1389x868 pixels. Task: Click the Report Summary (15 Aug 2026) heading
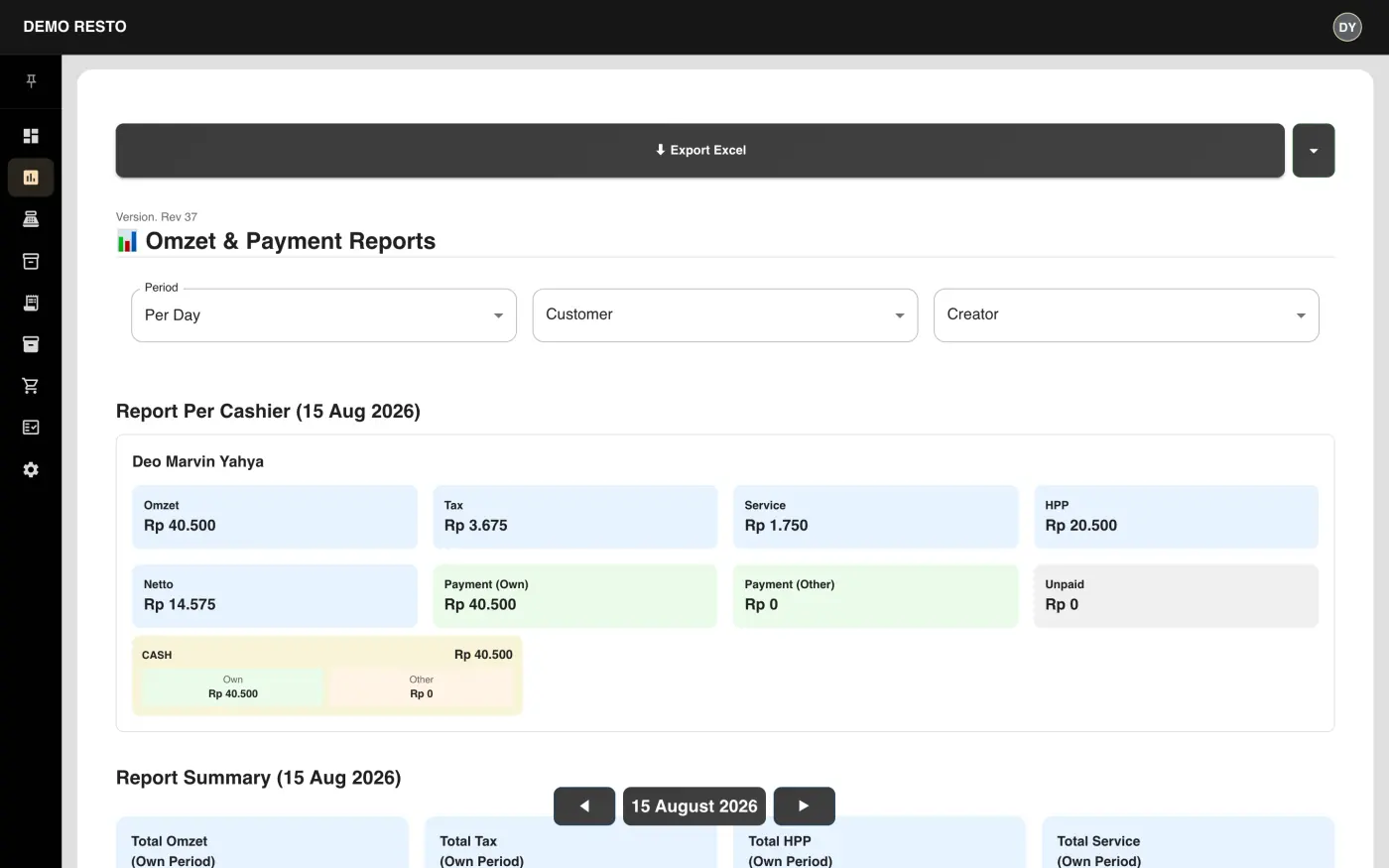259,778
